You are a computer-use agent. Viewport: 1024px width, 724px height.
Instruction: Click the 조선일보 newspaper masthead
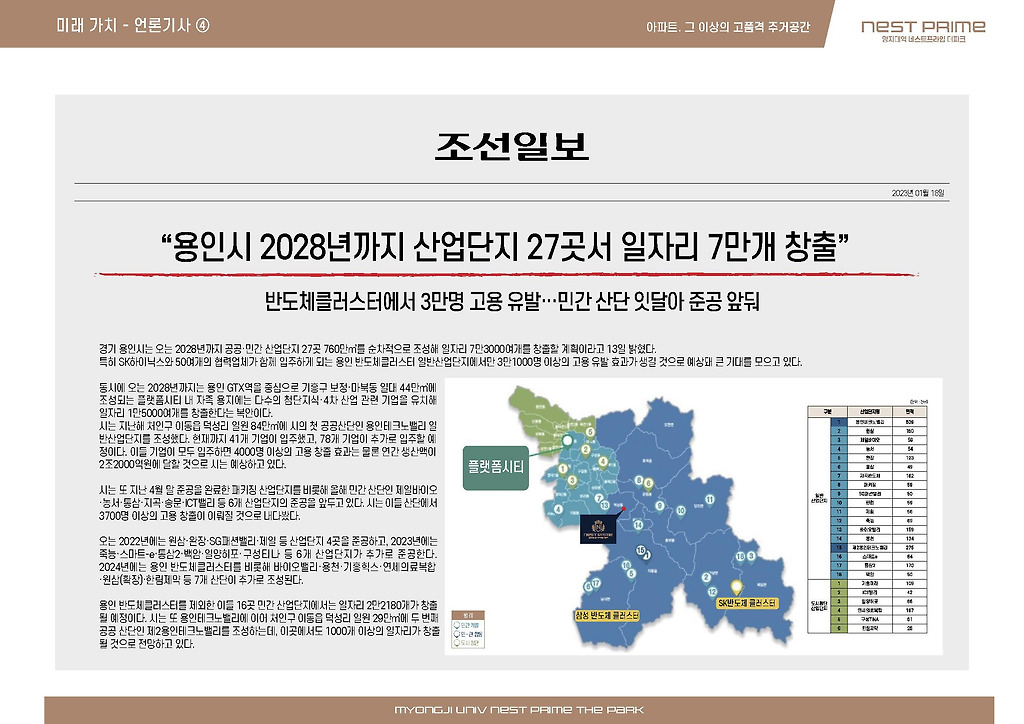pos(512,146)
